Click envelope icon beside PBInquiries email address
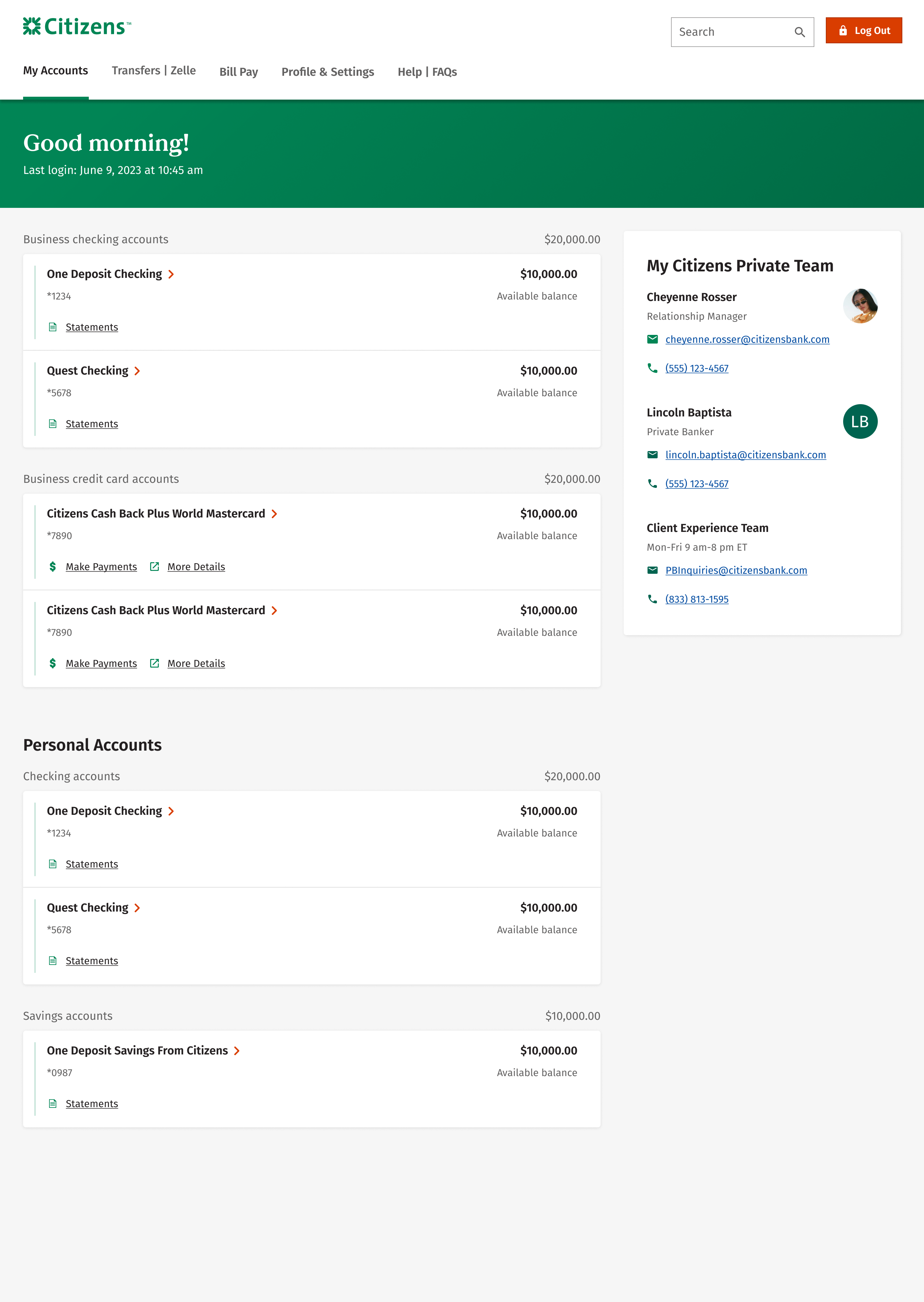Screen dimensions: 924x1302 pyautogui.click(x=653, y=570)
